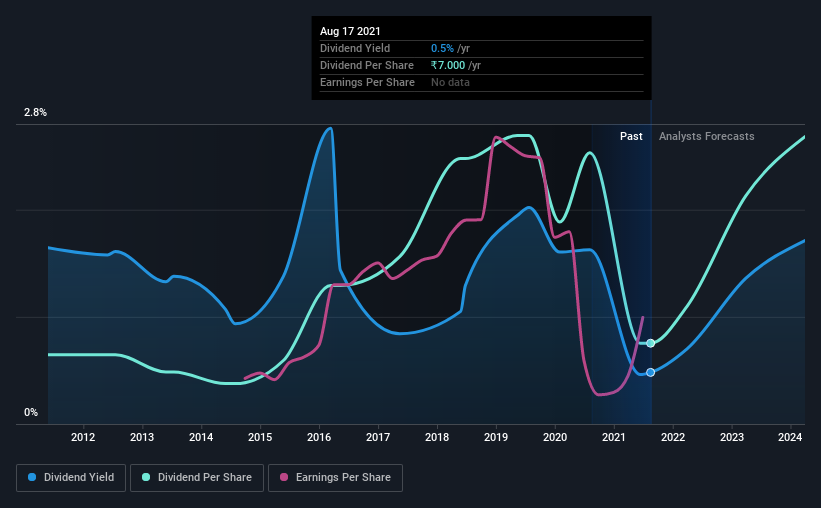Click the 'Aug 17 2021' tooltip date

pos(350,31)
